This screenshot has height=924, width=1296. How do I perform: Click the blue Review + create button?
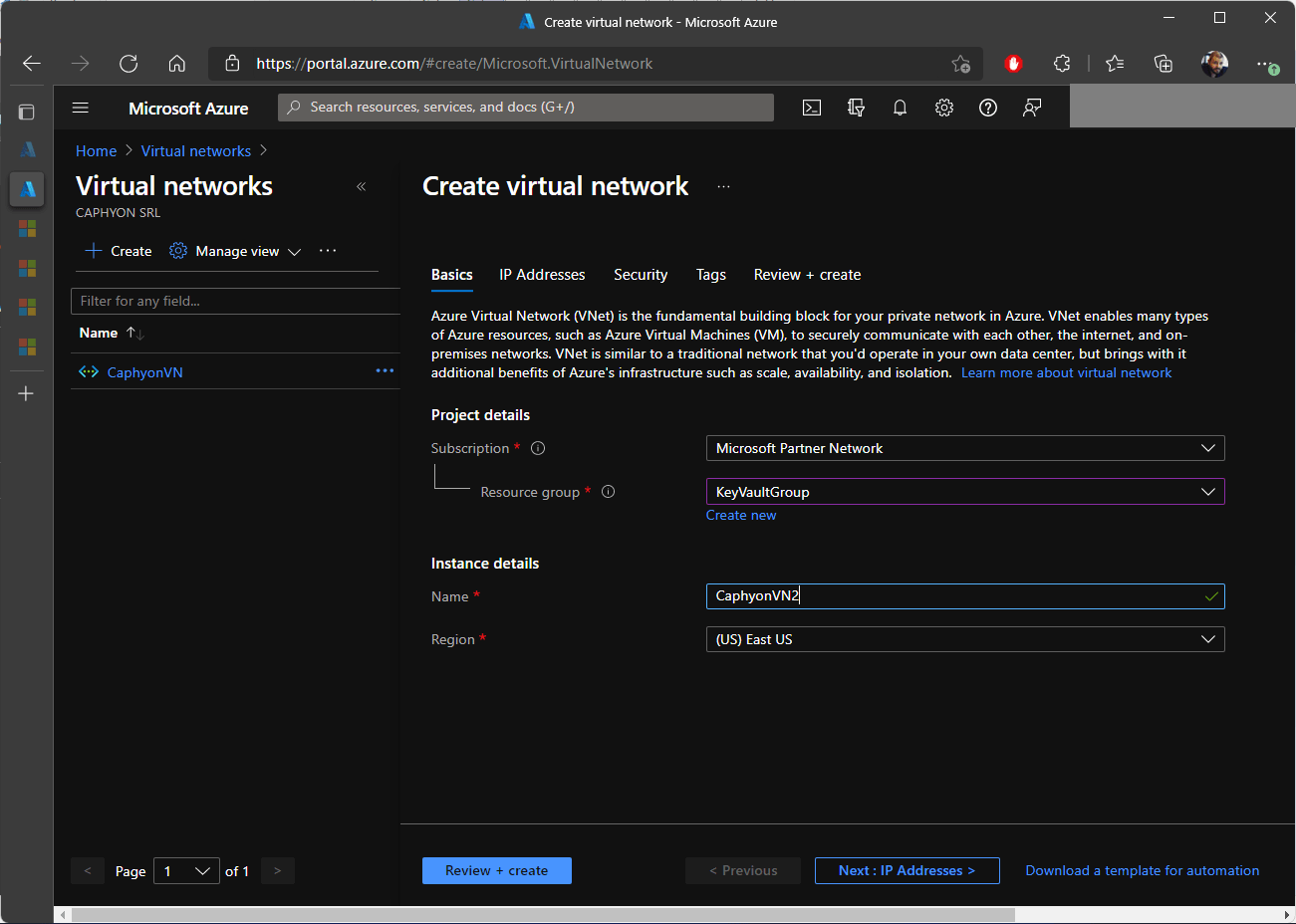(497, 870)
